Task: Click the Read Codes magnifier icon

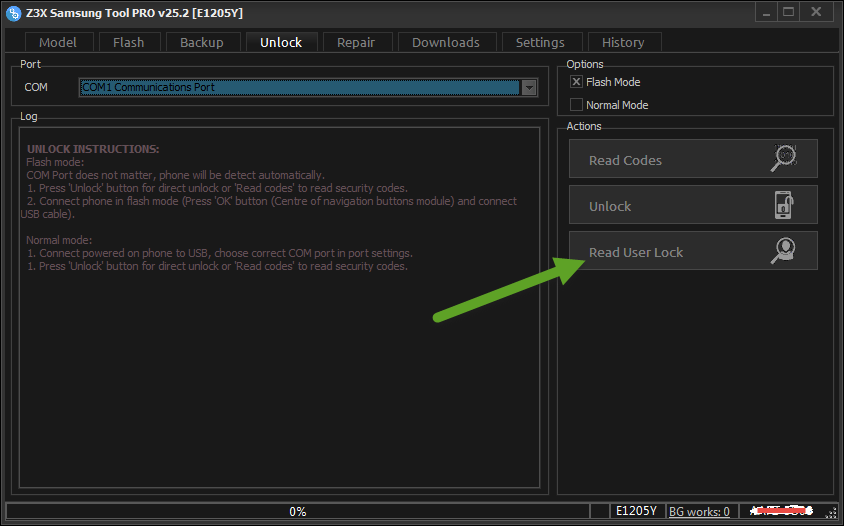Action: [783, 158]
